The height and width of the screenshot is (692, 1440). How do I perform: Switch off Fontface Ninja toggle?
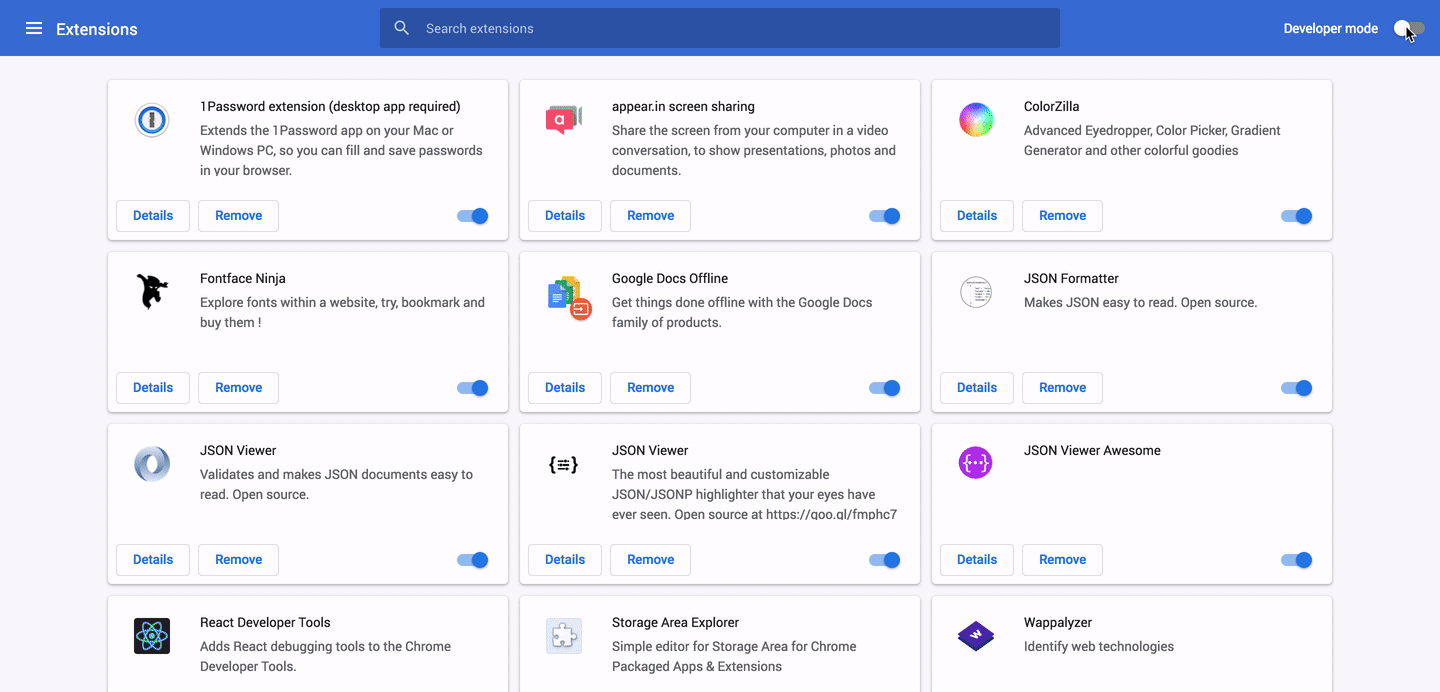473,388
